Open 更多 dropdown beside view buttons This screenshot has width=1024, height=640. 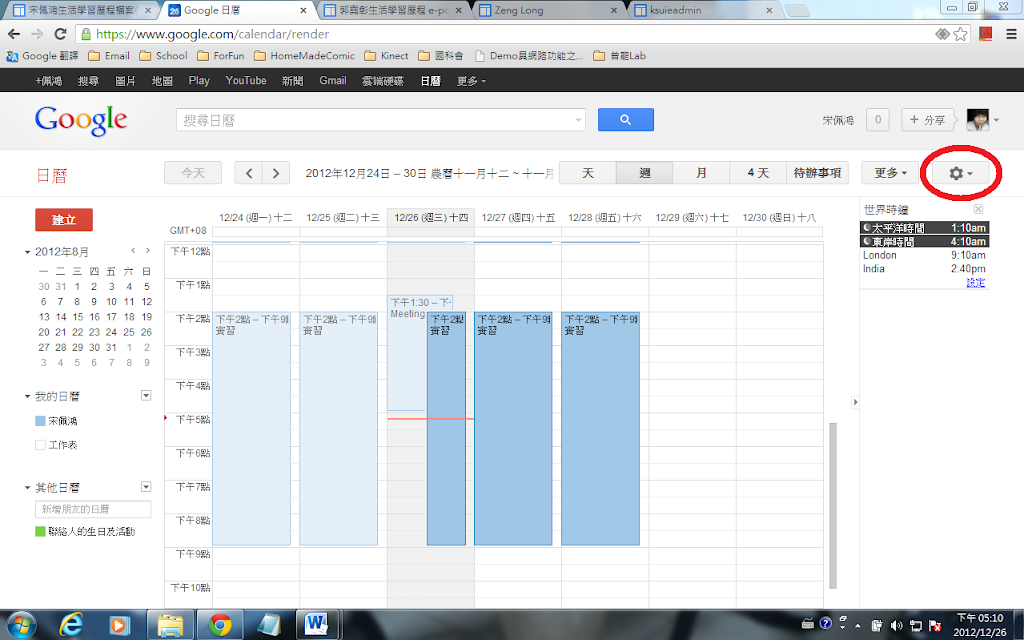pyautogui.click(x=891, y=173)
